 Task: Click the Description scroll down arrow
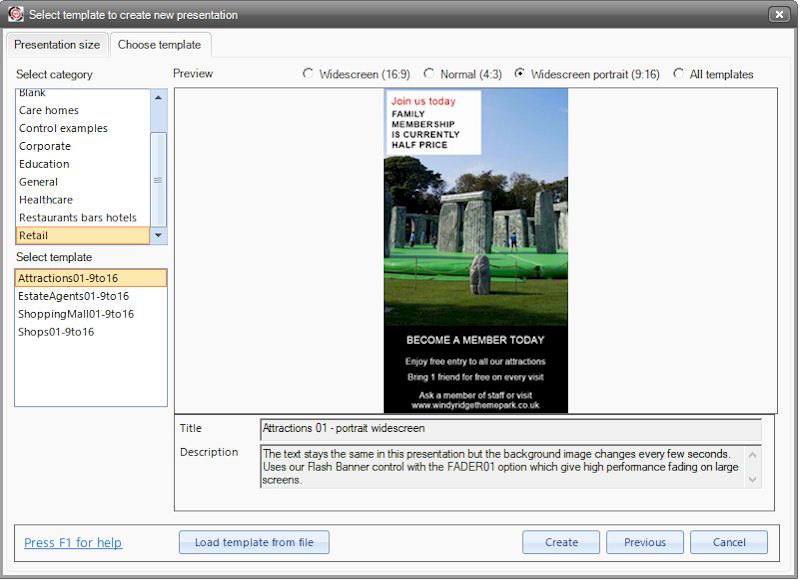click(x=753, y=480)
